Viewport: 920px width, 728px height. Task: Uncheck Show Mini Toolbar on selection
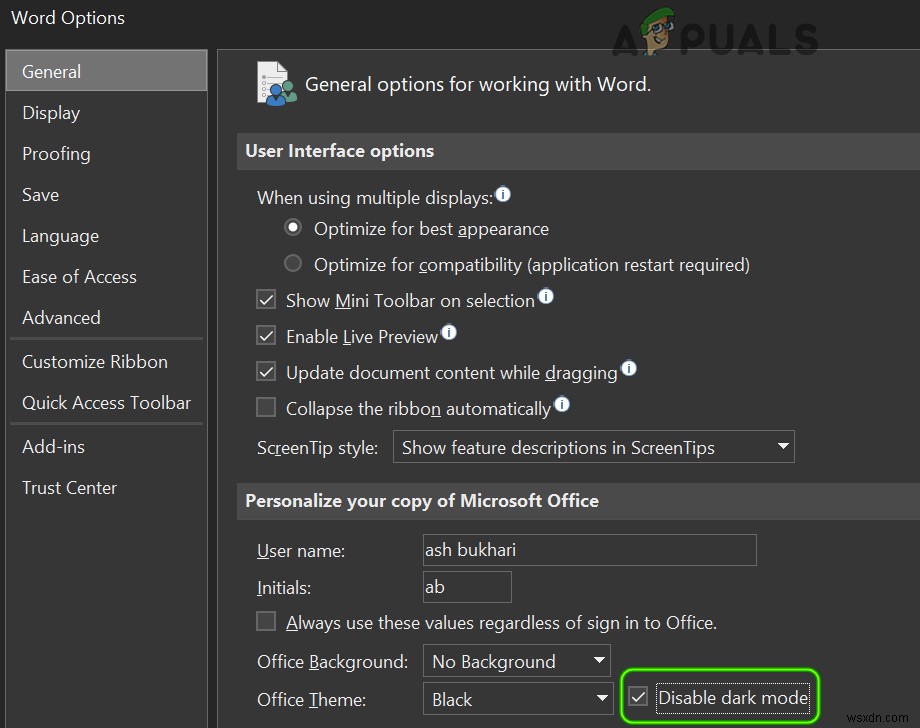pyautogui.click(x=266, y=299)
